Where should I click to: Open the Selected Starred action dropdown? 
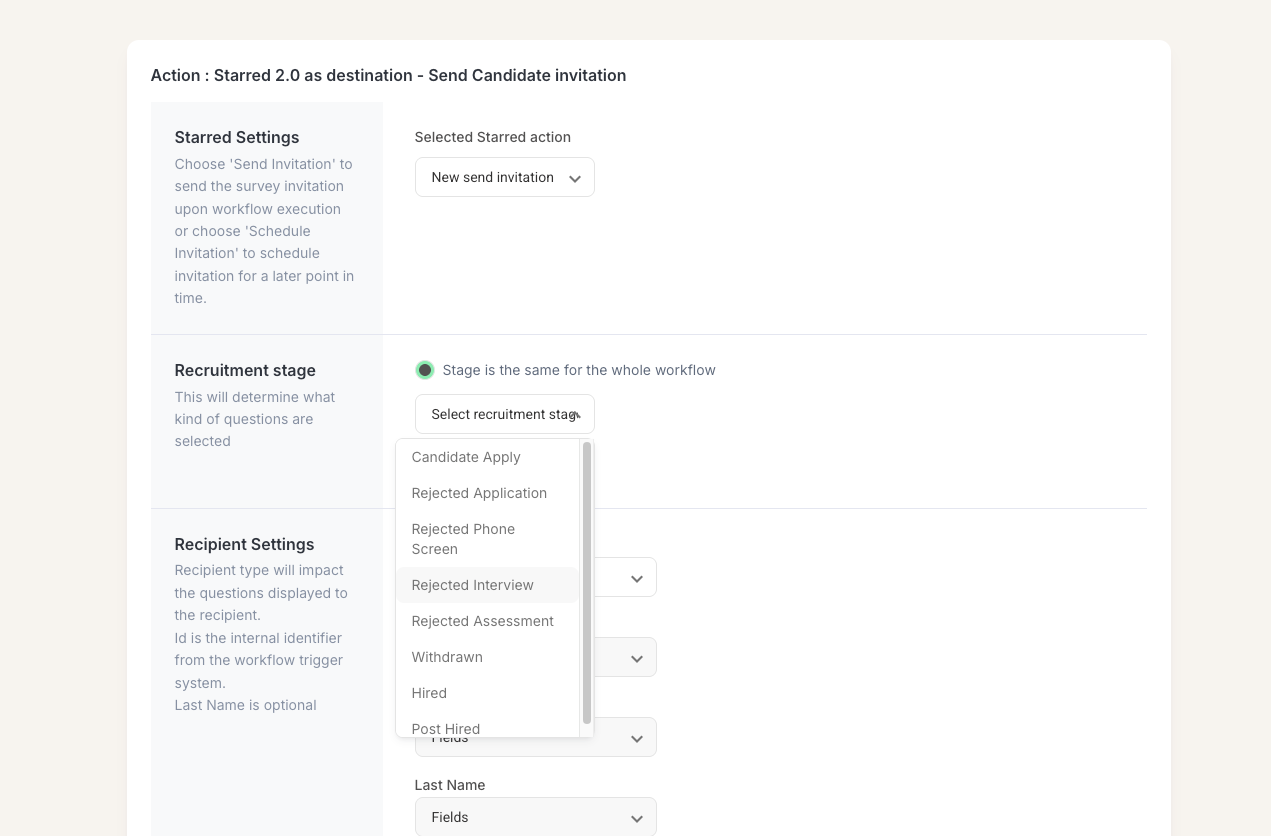pos(504,177)
